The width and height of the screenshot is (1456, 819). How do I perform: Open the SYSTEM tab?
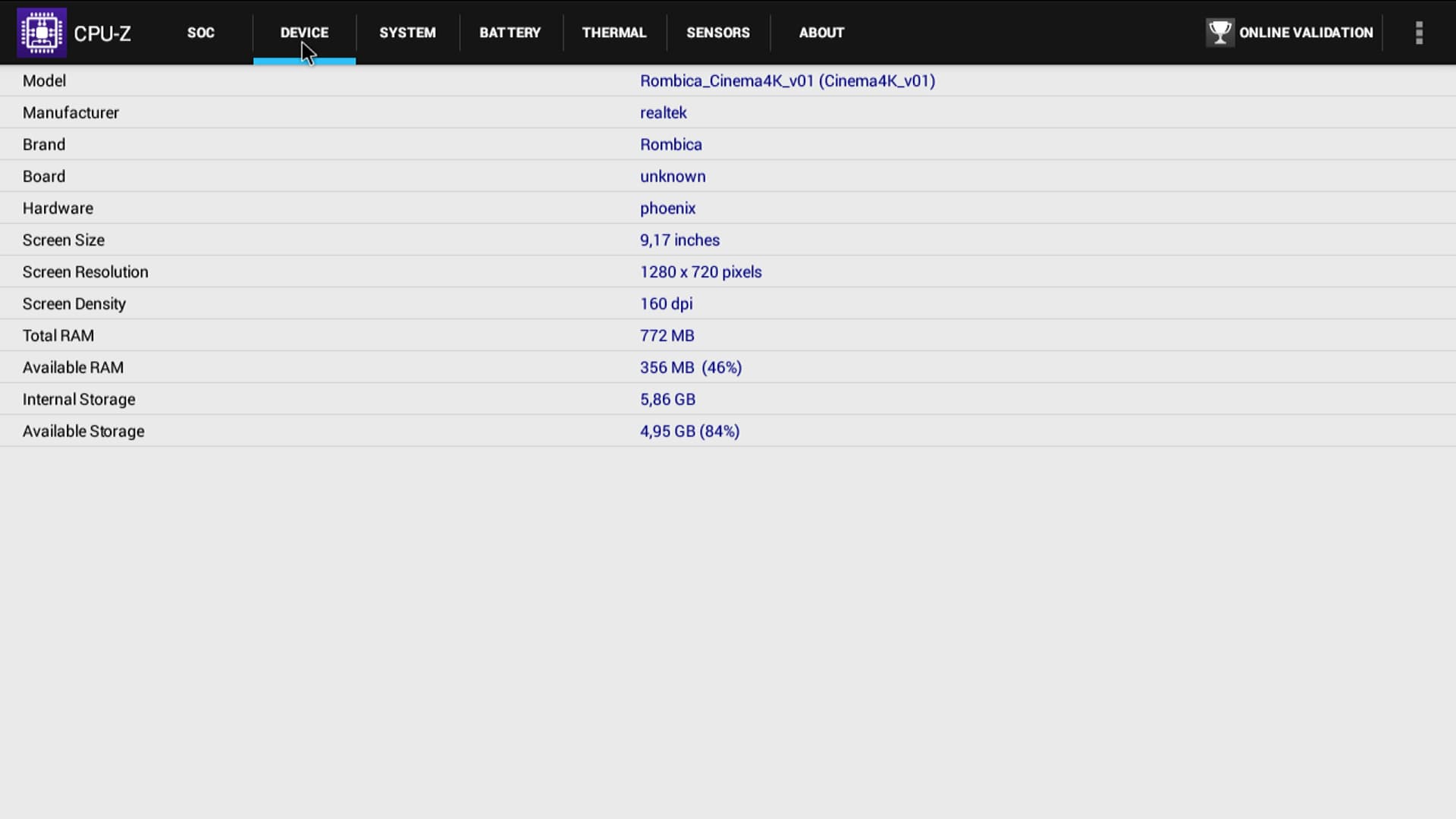[407, 33]
